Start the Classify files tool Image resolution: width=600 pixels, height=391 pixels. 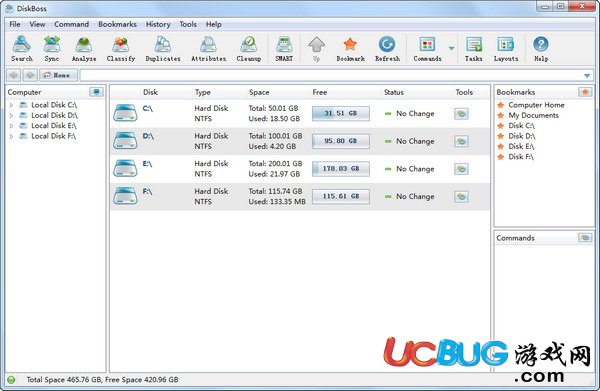click(x=121, y=49)
